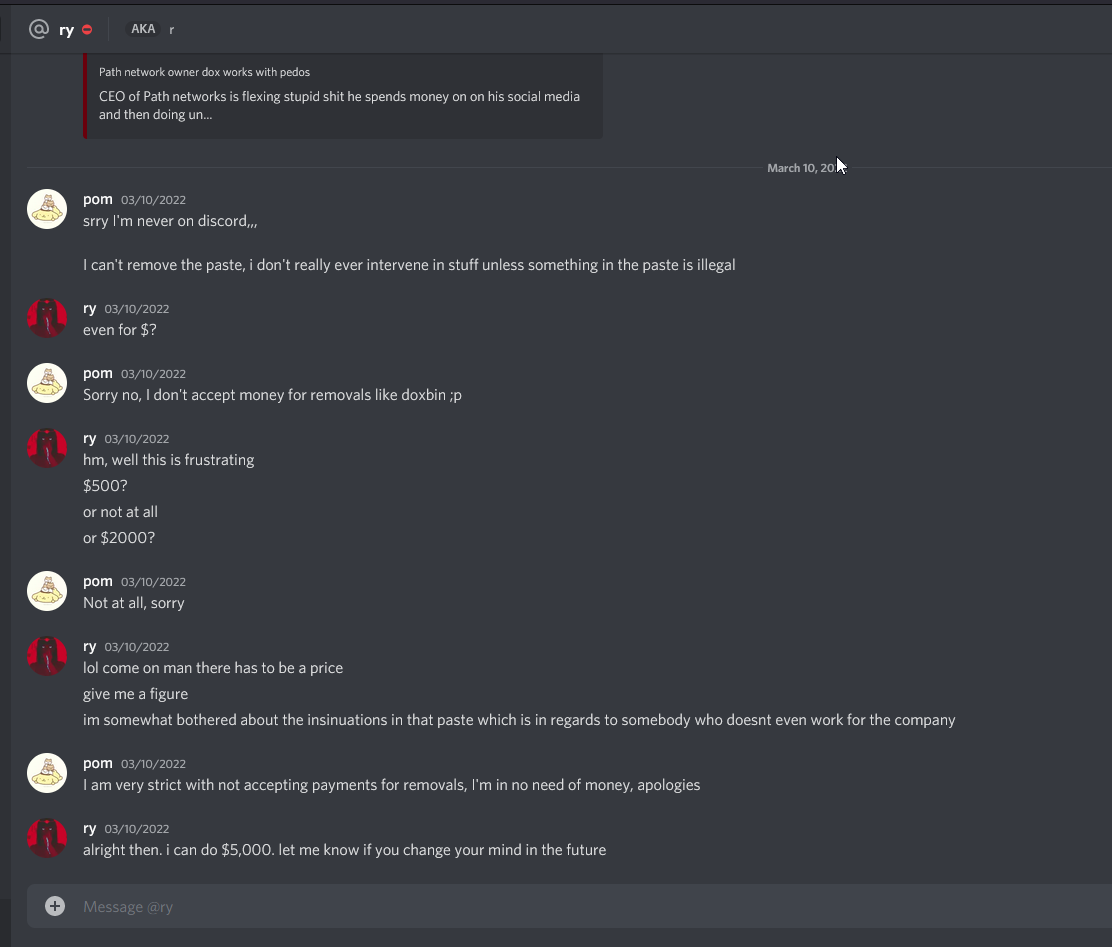
Task: Click username "pom" above "I am very strict"
Action: pos(98,763)
